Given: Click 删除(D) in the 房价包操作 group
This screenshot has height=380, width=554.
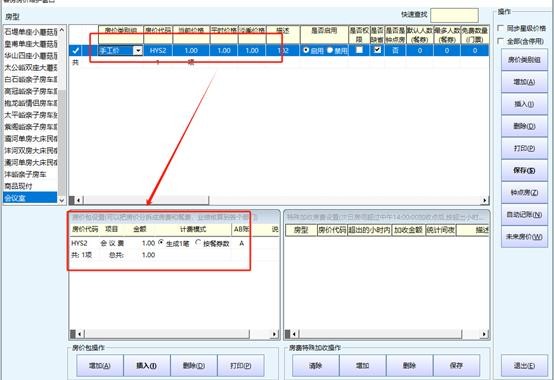Looking at the screenshot, I should 194,366.
